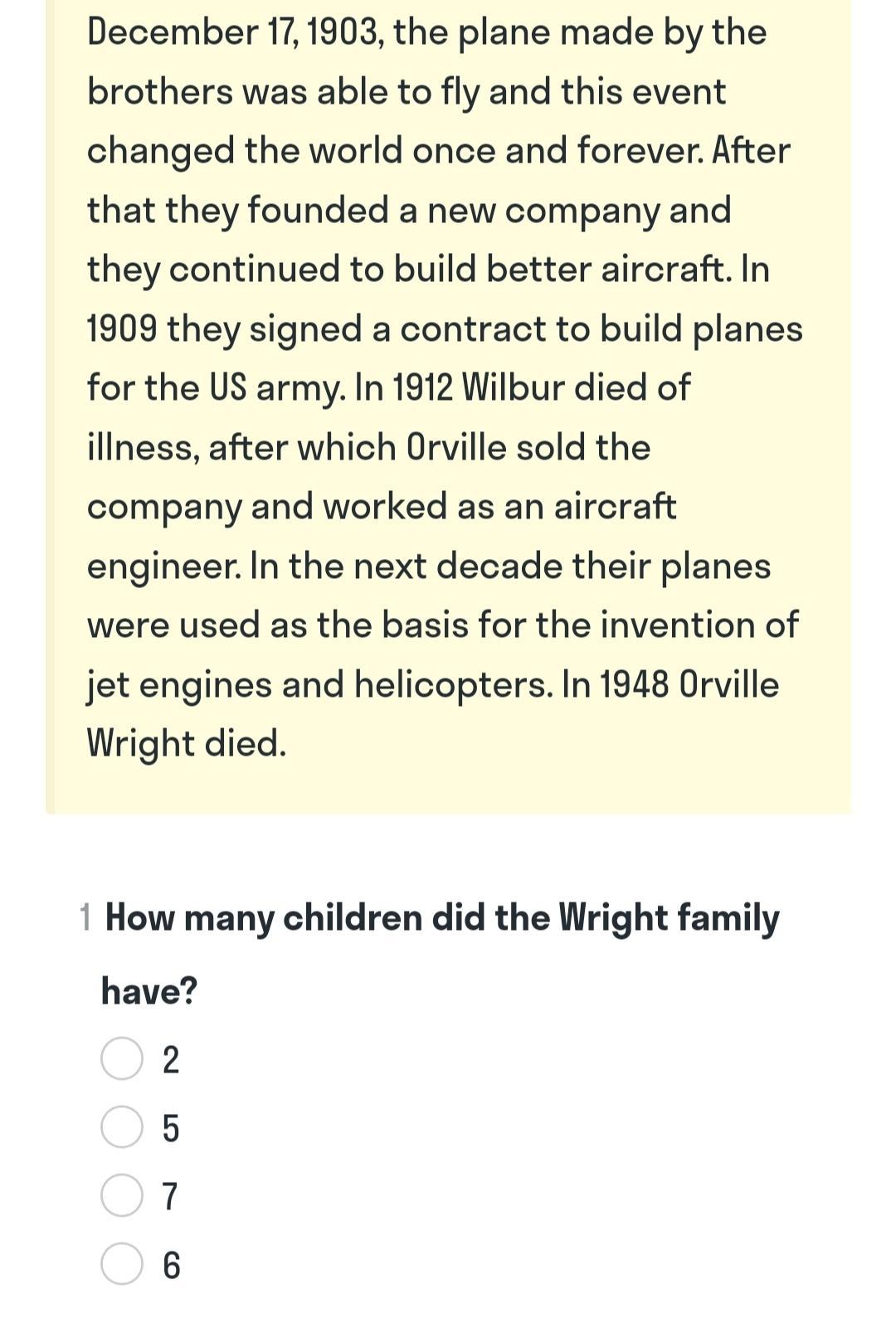Click the year "1909" in the passage

122,328
